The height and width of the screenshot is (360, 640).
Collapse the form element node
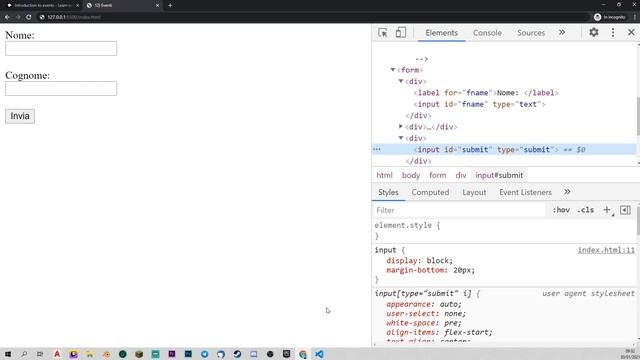pyautogui.click(x=393, y=70)
